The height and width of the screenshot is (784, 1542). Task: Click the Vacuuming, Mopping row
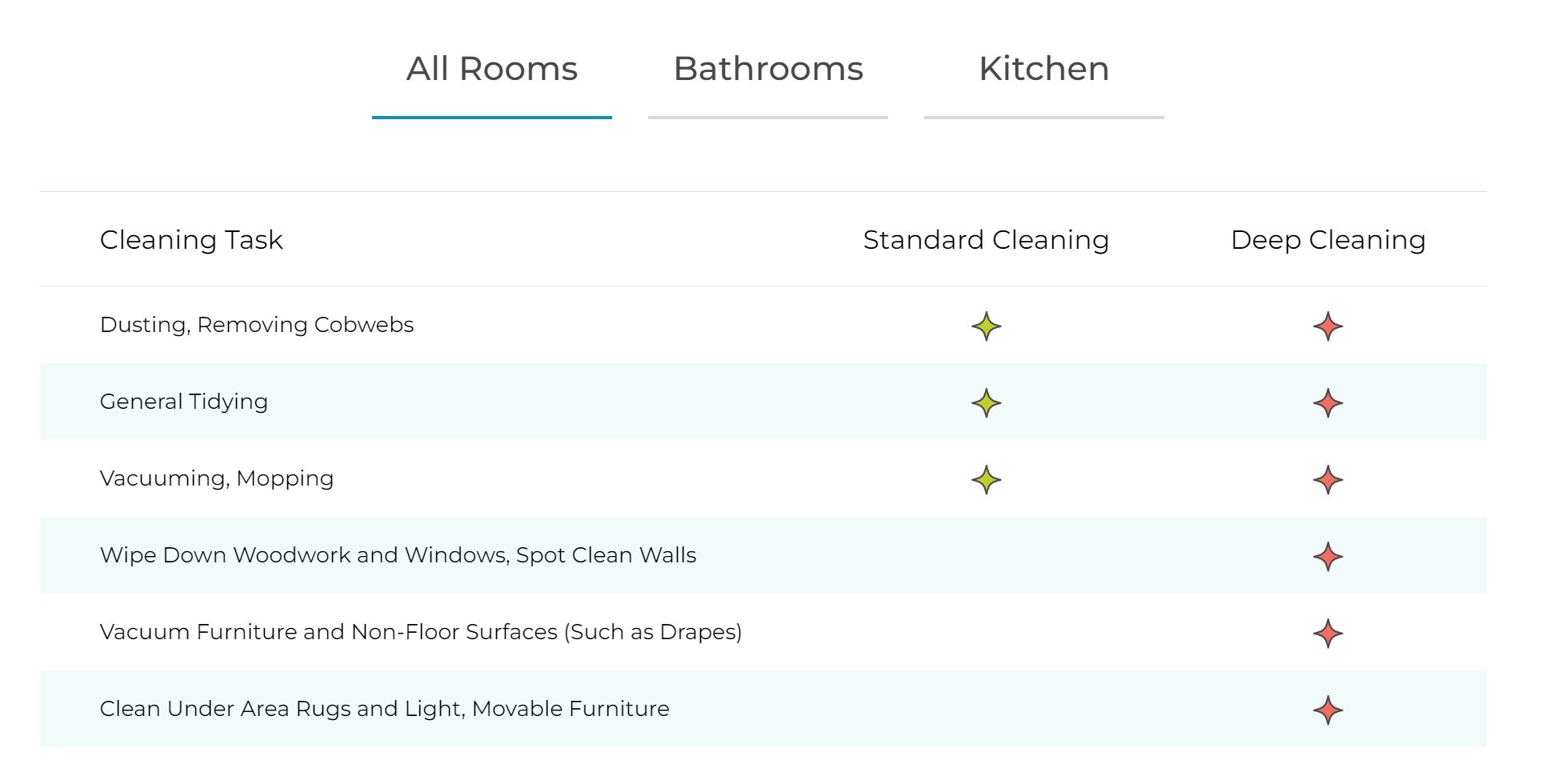[x=217, y=478]
